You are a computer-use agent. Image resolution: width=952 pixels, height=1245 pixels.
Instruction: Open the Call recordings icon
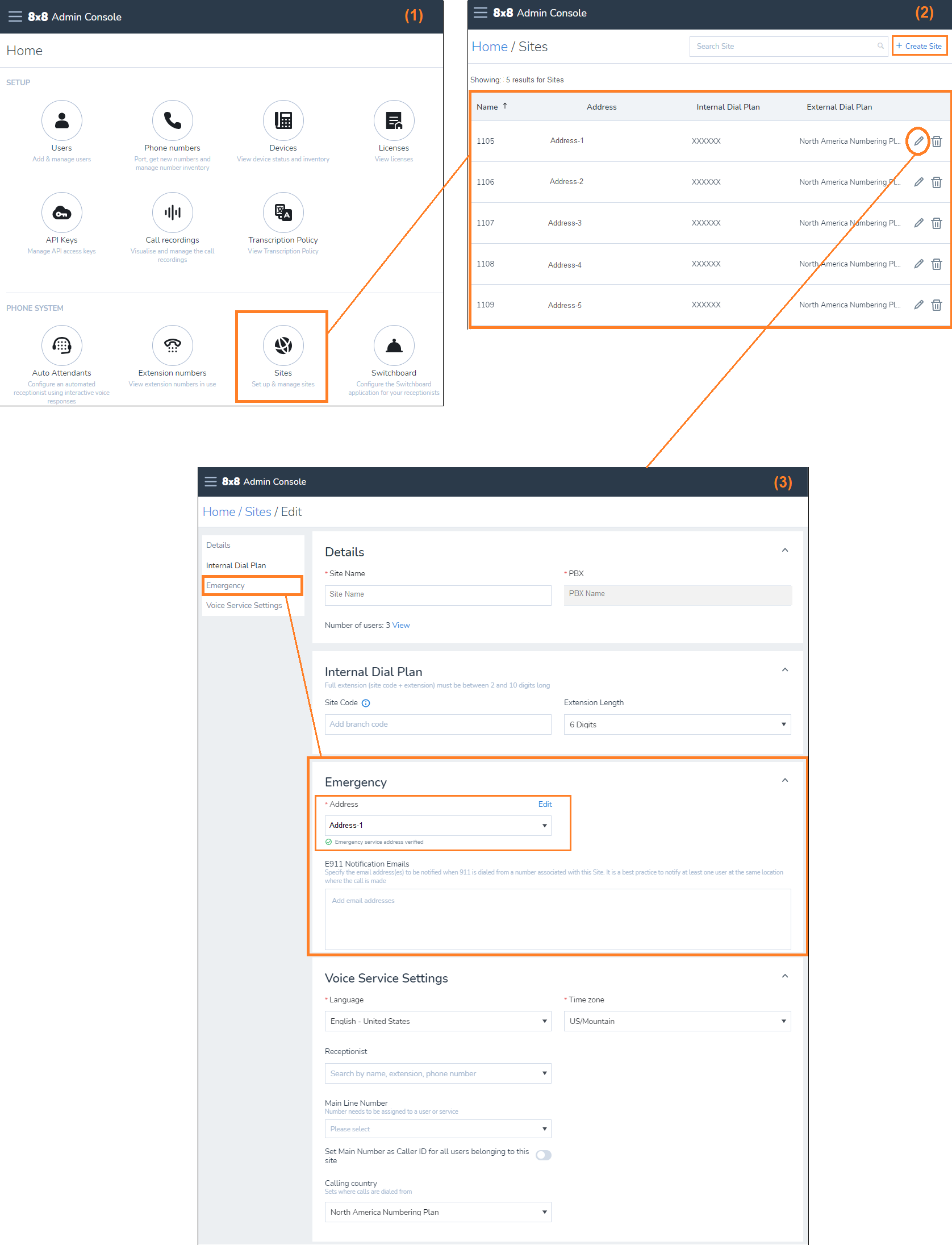172,213
